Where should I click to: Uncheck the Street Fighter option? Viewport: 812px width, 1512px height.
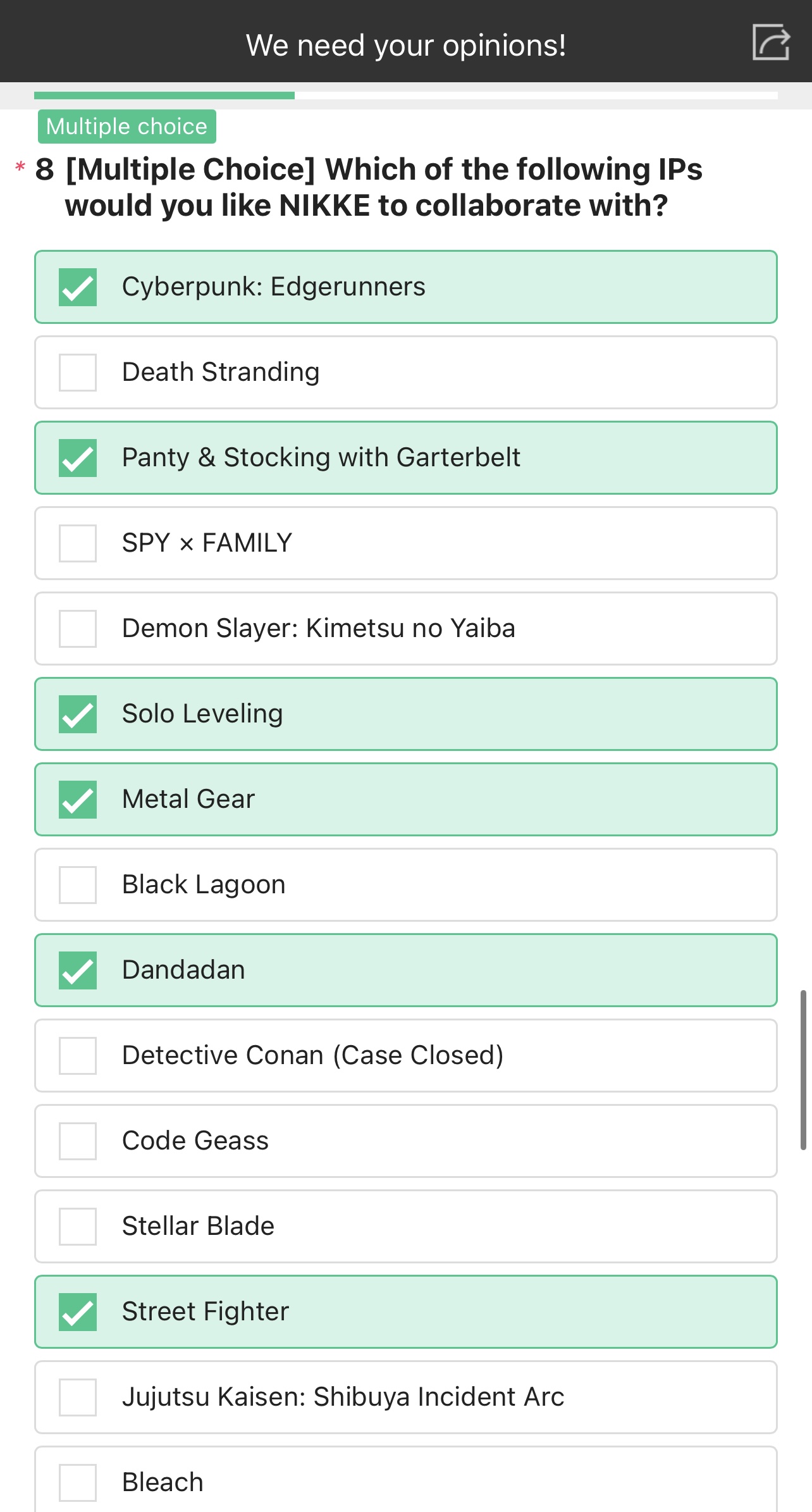(x=78, y=1312)
